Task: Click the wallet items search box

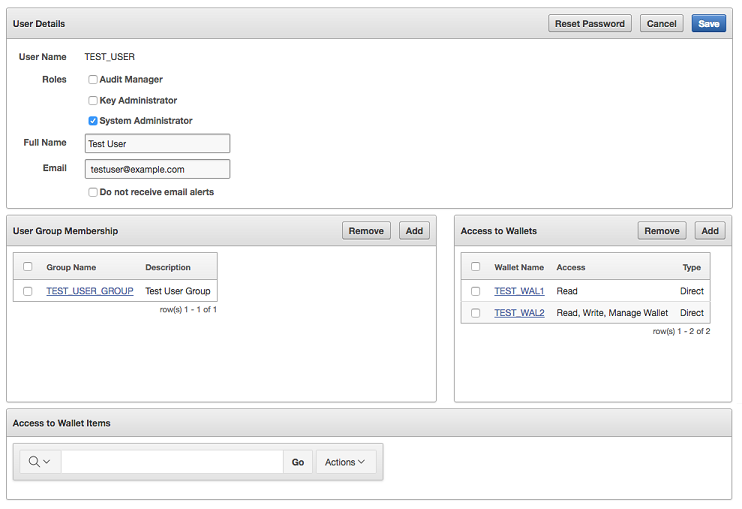Action: 172,462
